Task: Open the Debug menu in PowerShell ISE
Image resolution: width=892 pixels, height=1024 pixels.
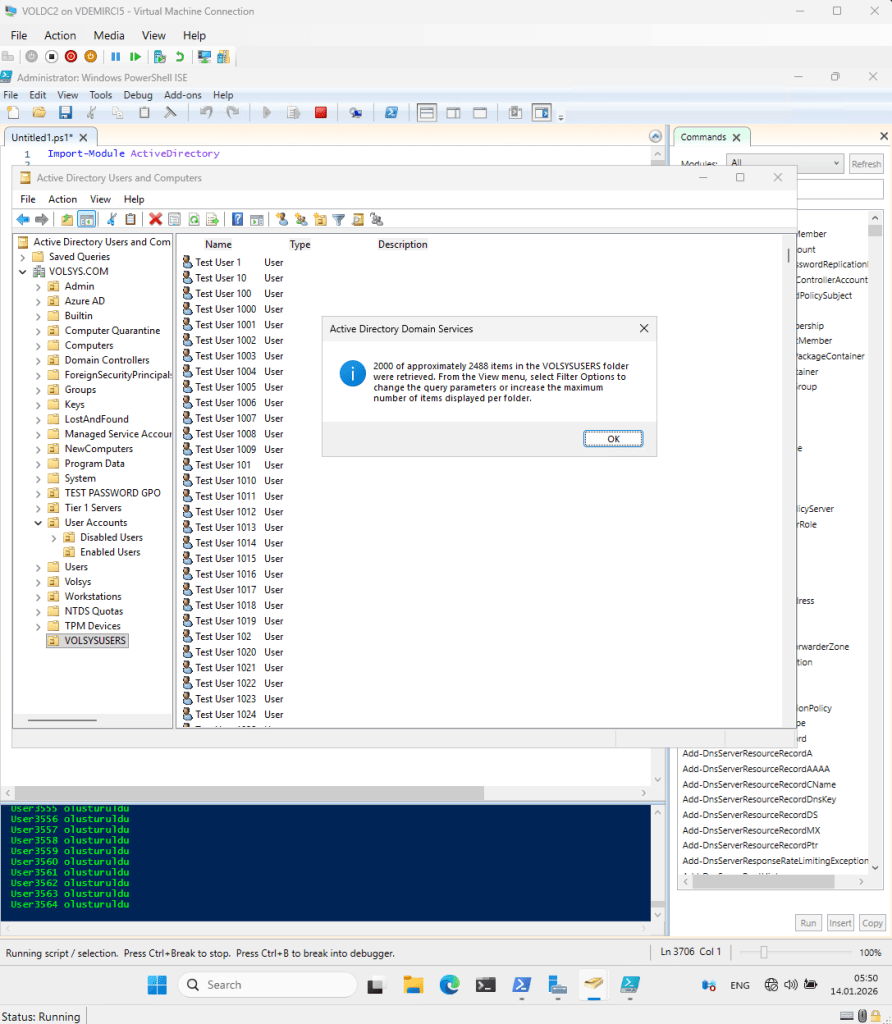Action: pos(138,95)
